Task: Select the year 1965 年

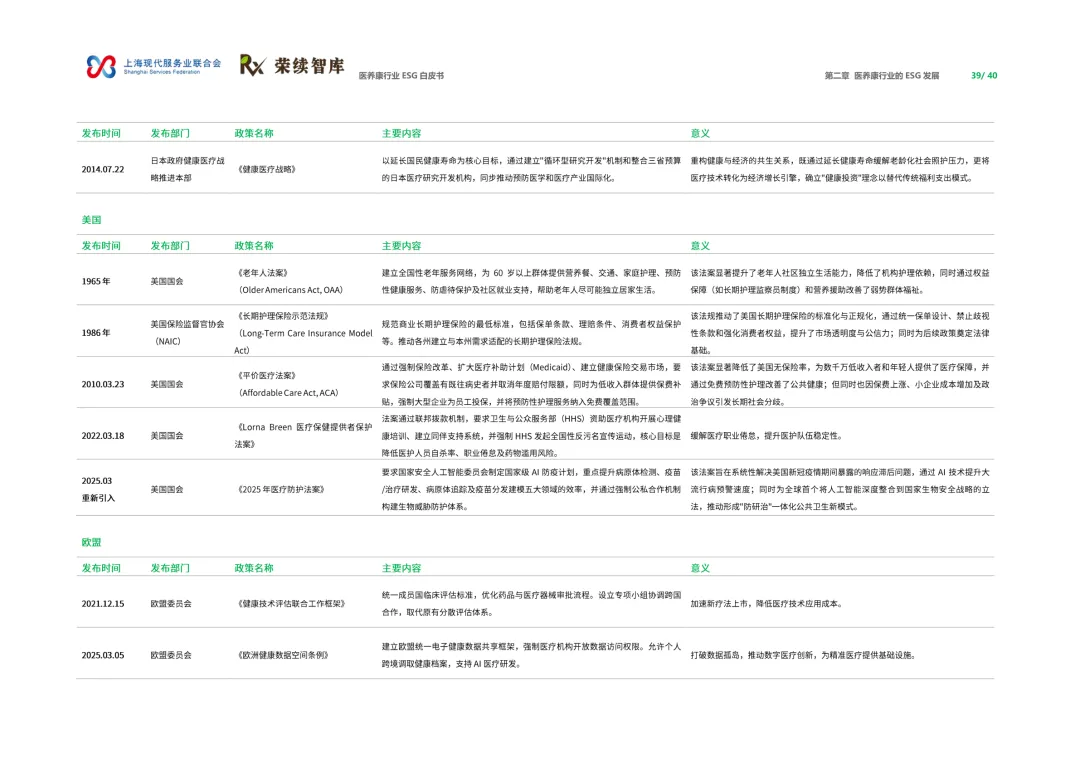Action: [96, 282]
